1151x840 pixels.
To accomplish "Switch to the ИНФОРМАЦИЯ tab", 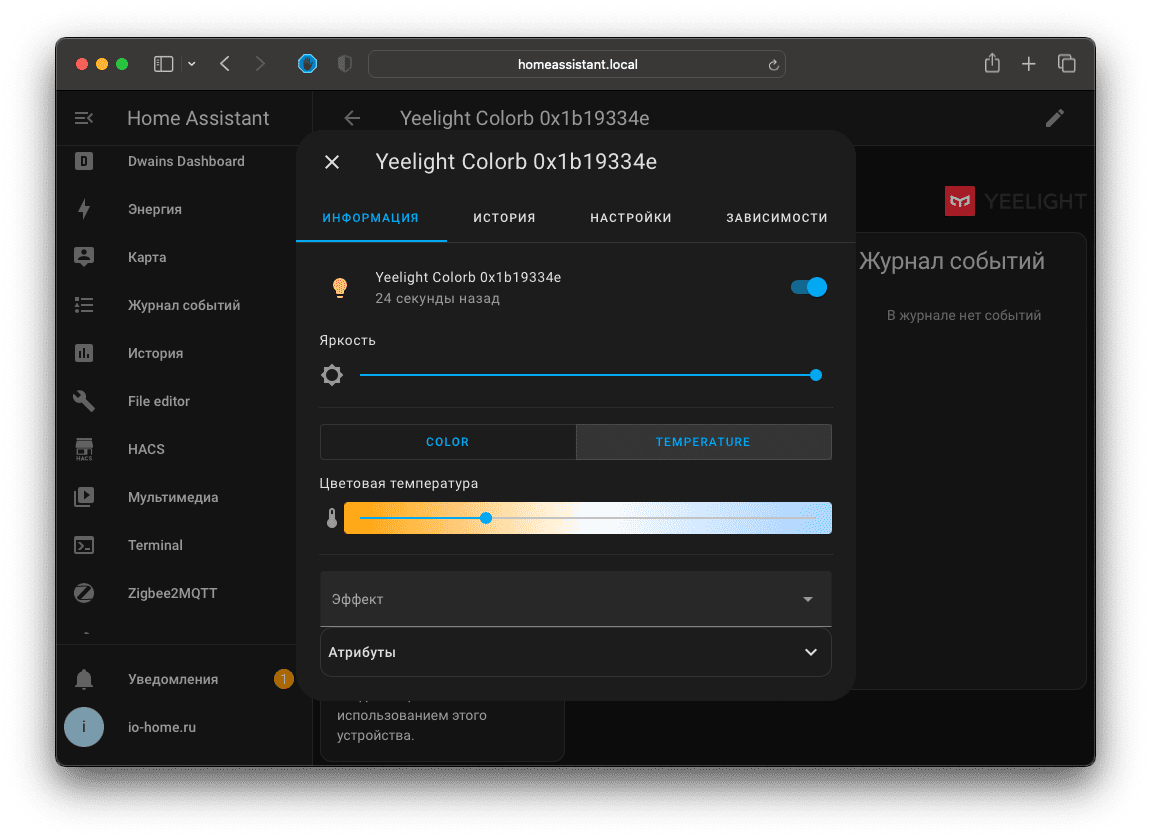I will [371, 218].
